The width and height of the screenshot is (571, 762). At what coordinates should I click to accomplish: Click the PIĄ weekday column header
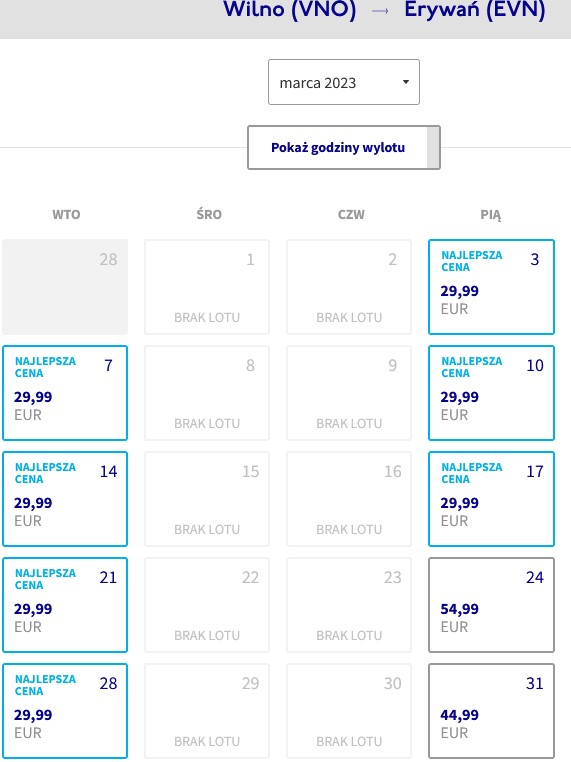pos(491,215)
